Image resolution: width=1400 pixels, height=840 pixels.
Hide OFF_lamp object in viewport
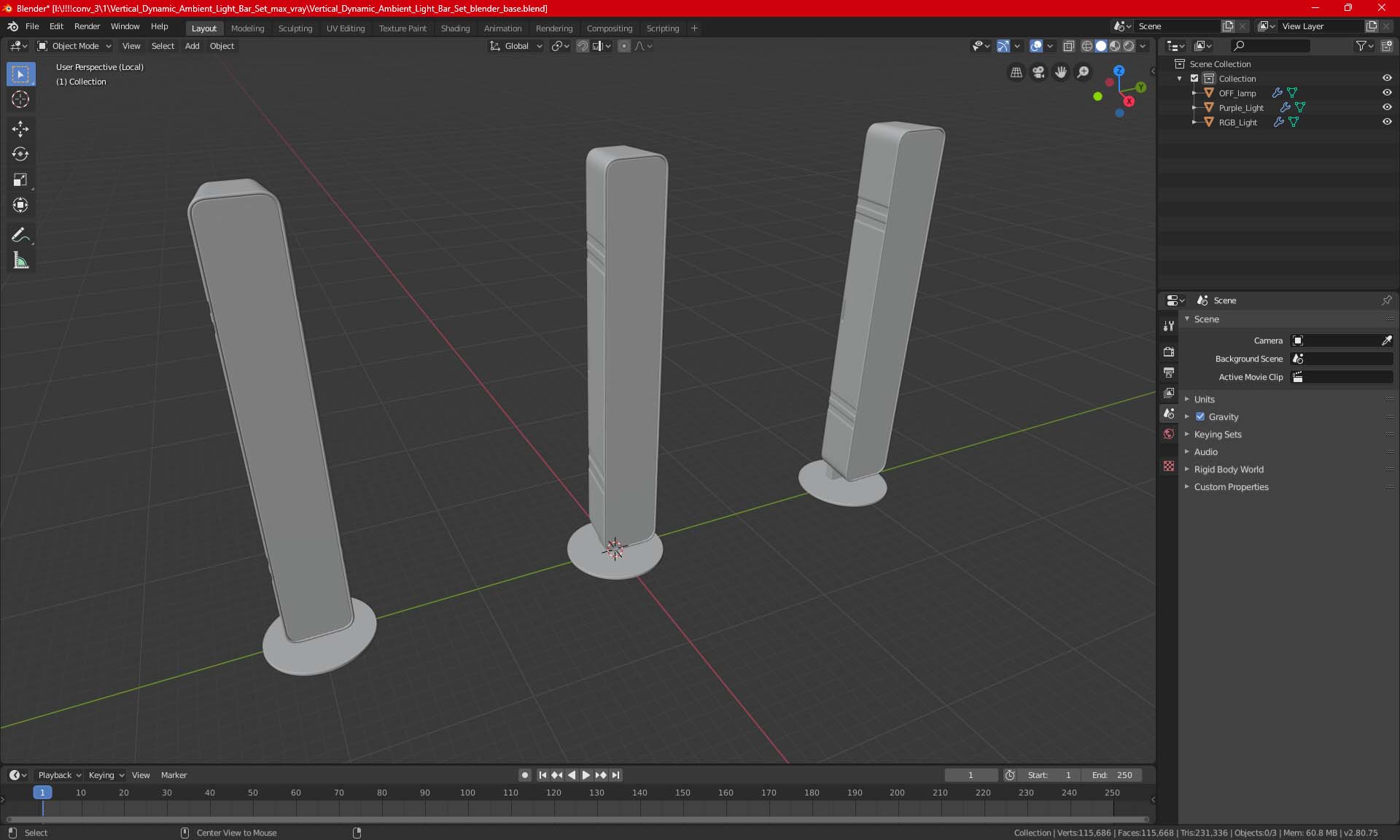(x=1387, y=93)
